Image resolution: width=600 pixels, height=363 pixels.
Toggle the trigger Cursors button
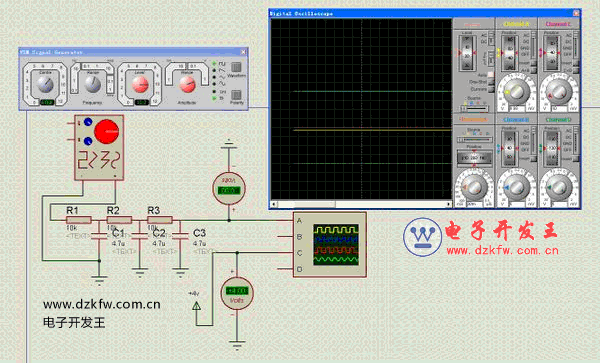[x=490, y=89]
